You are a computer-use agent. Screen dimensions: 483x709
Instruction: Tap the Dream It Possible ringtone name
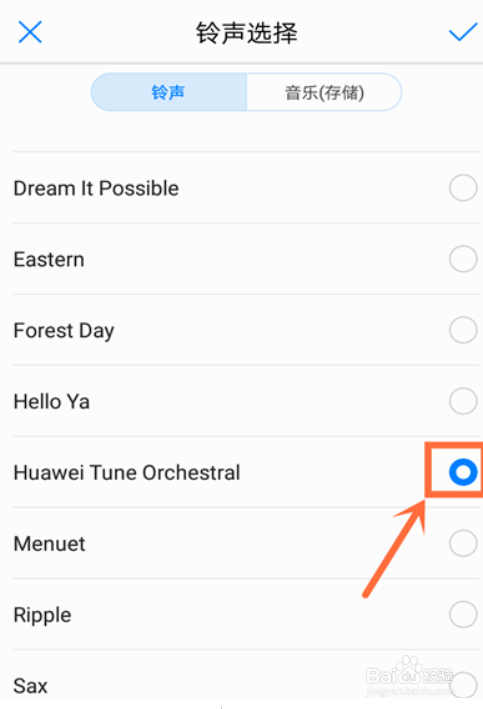point(96,188)
